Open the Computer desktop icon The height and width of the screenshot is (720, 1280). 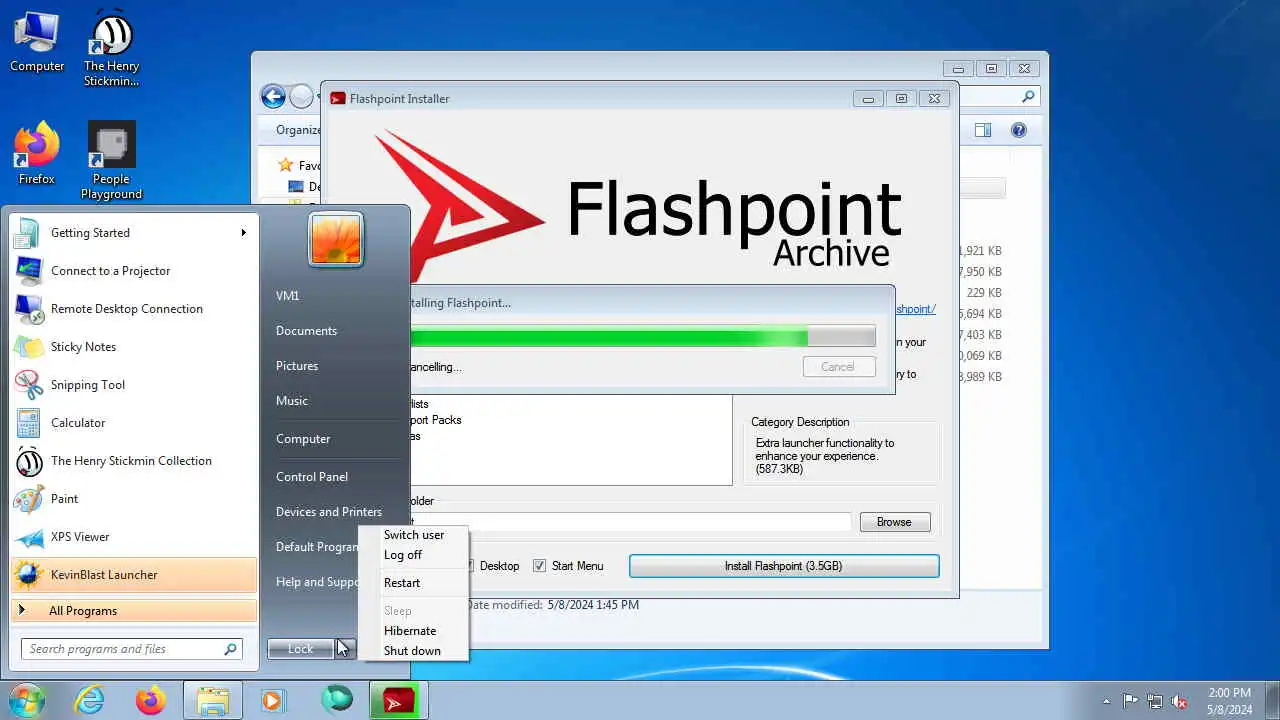(37, 42)
